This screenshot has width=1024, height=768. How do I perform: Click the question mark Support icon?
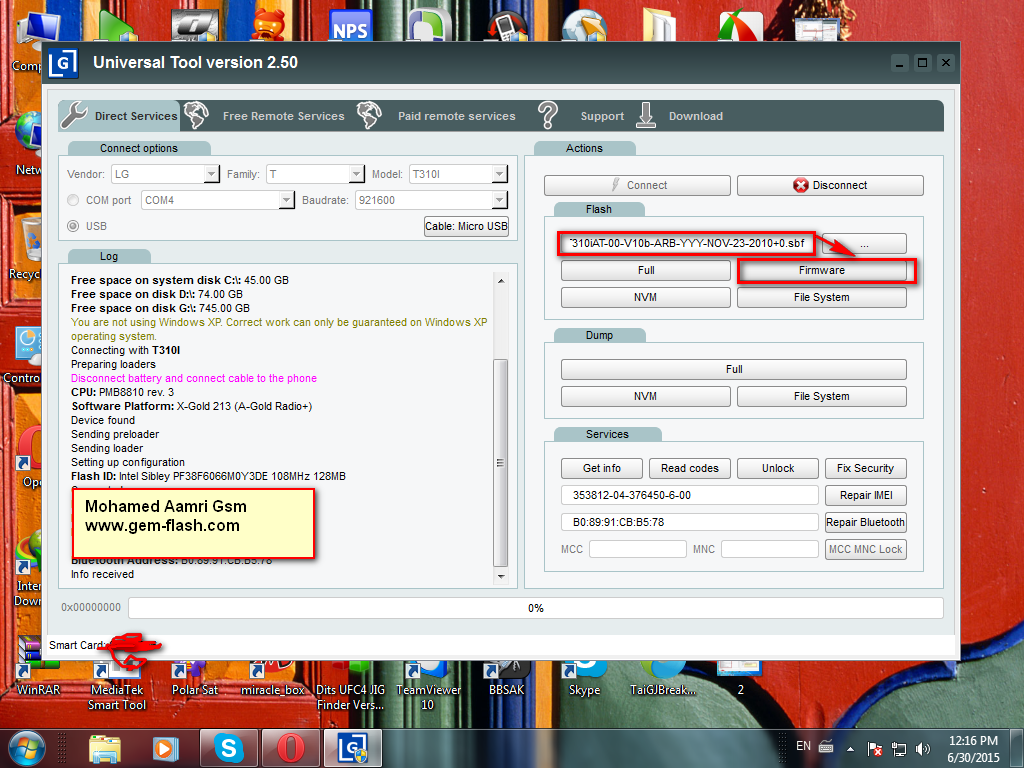click(x=548, y=116)
